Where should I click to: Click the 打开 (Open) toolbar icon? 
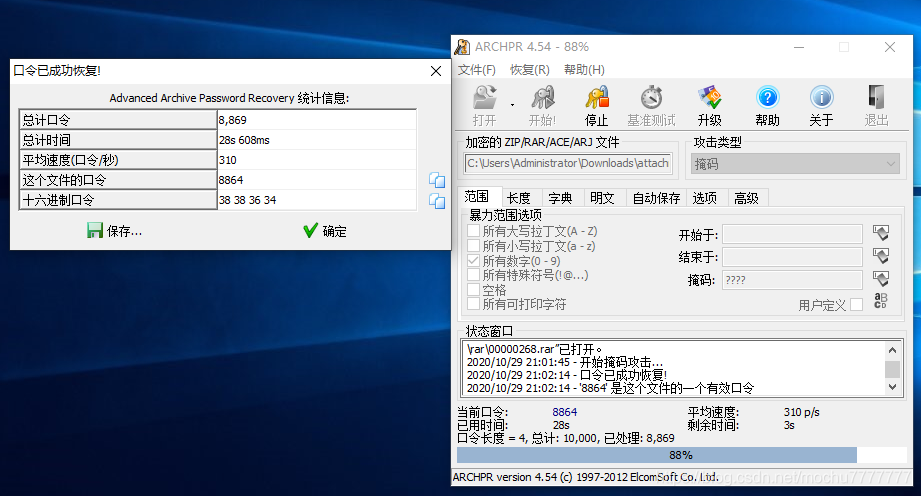click(x=485, y=105)
